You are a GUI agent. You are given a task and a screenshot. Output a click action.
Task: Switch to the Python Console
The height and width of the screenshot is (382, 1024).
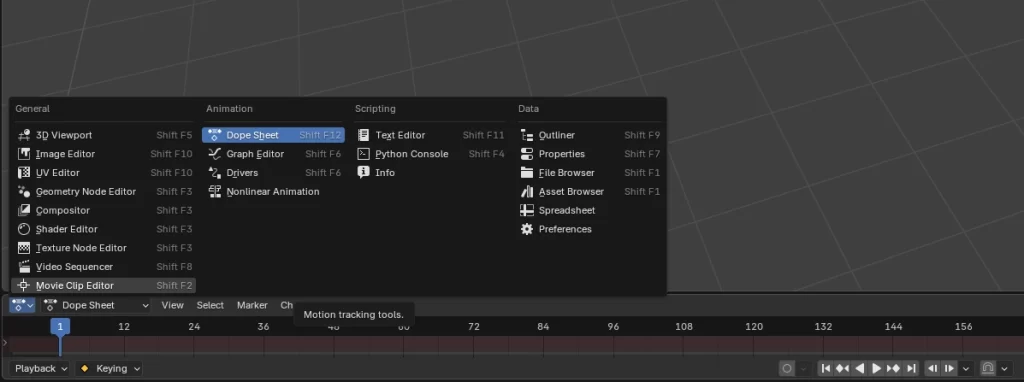[430, 154]
